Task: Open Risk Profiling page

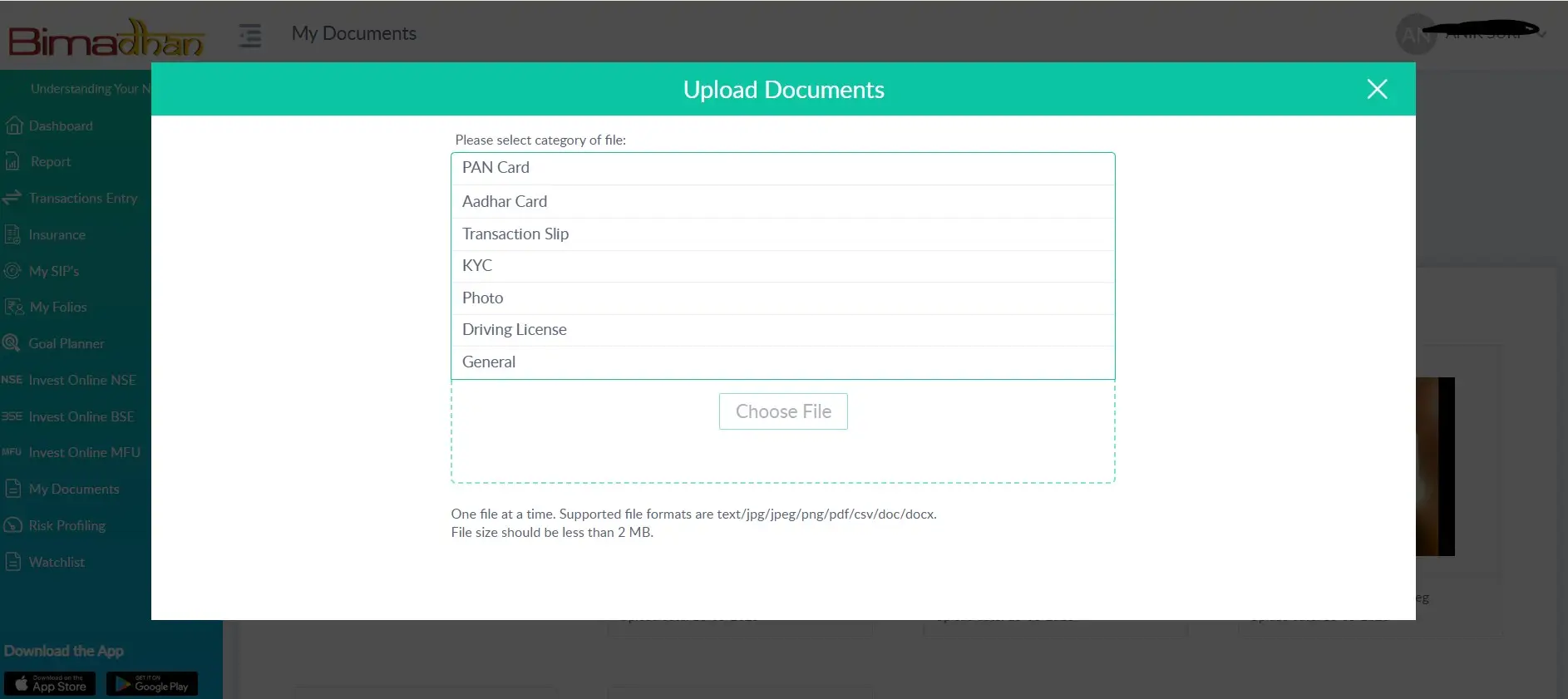Action: tap(67, 525)
